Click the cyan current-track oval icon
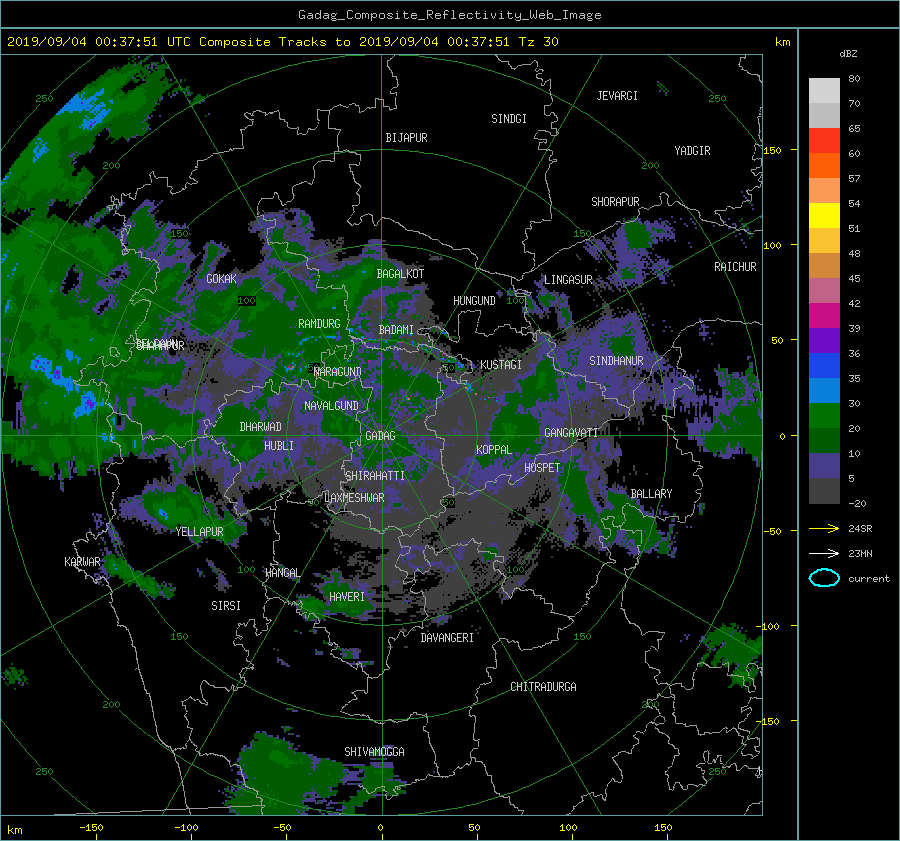The width and height of the screenshot is (900, 841). pyautogui.click(x=824, y=578)
